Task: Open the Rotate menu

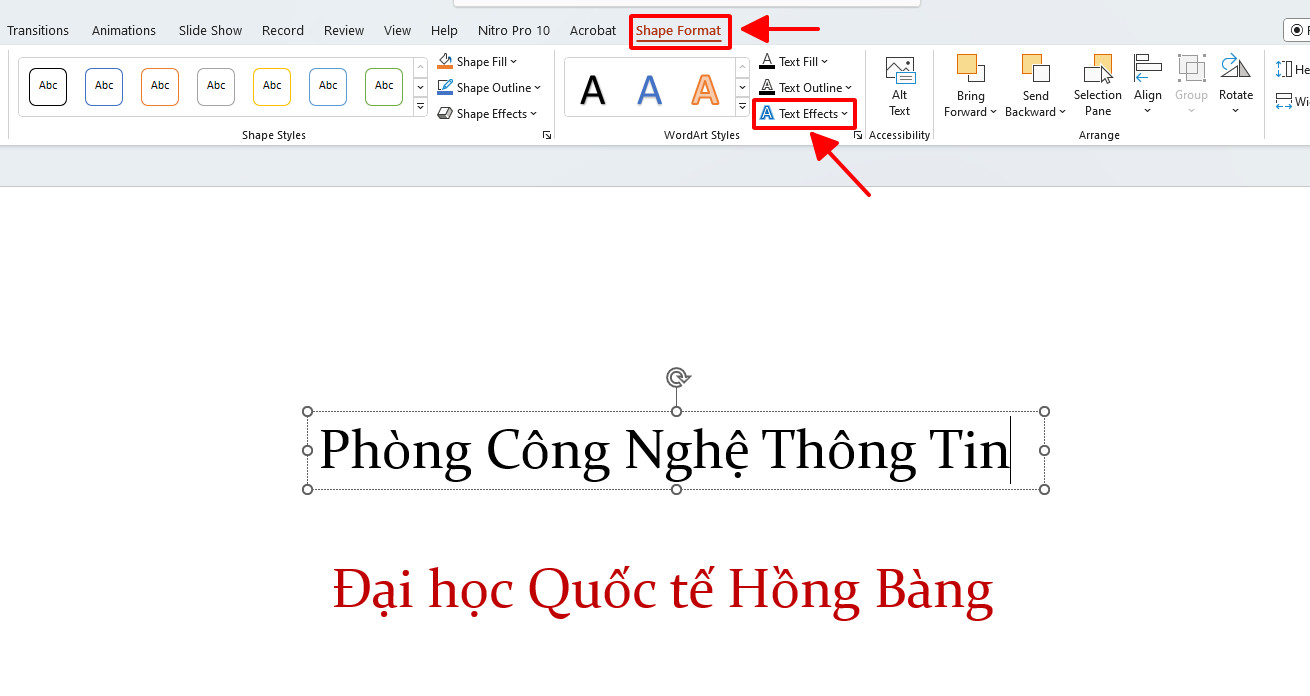Action: [x=1236, y=86]
